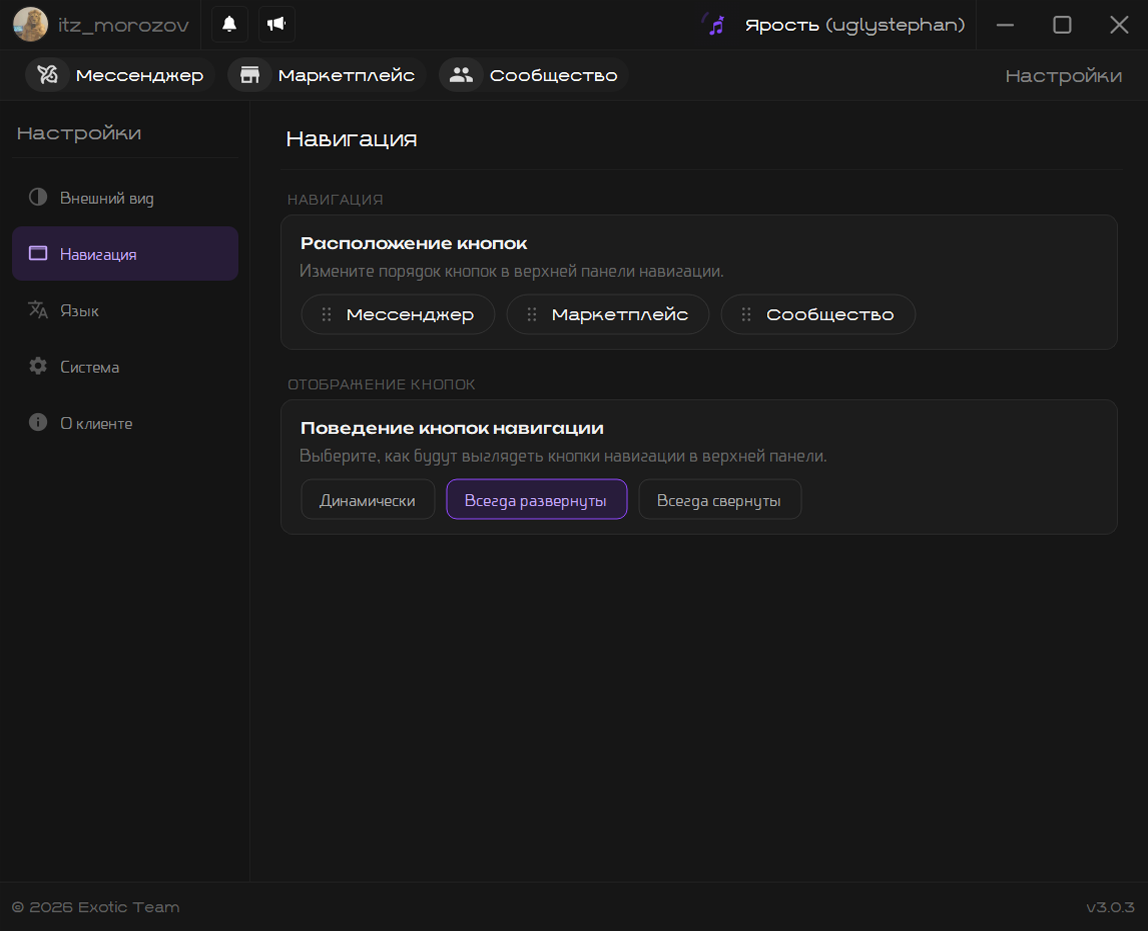Open the announcements megaphone icon
The width and height of the screenshot is (1148, 931).
click(x=276, y=24)
